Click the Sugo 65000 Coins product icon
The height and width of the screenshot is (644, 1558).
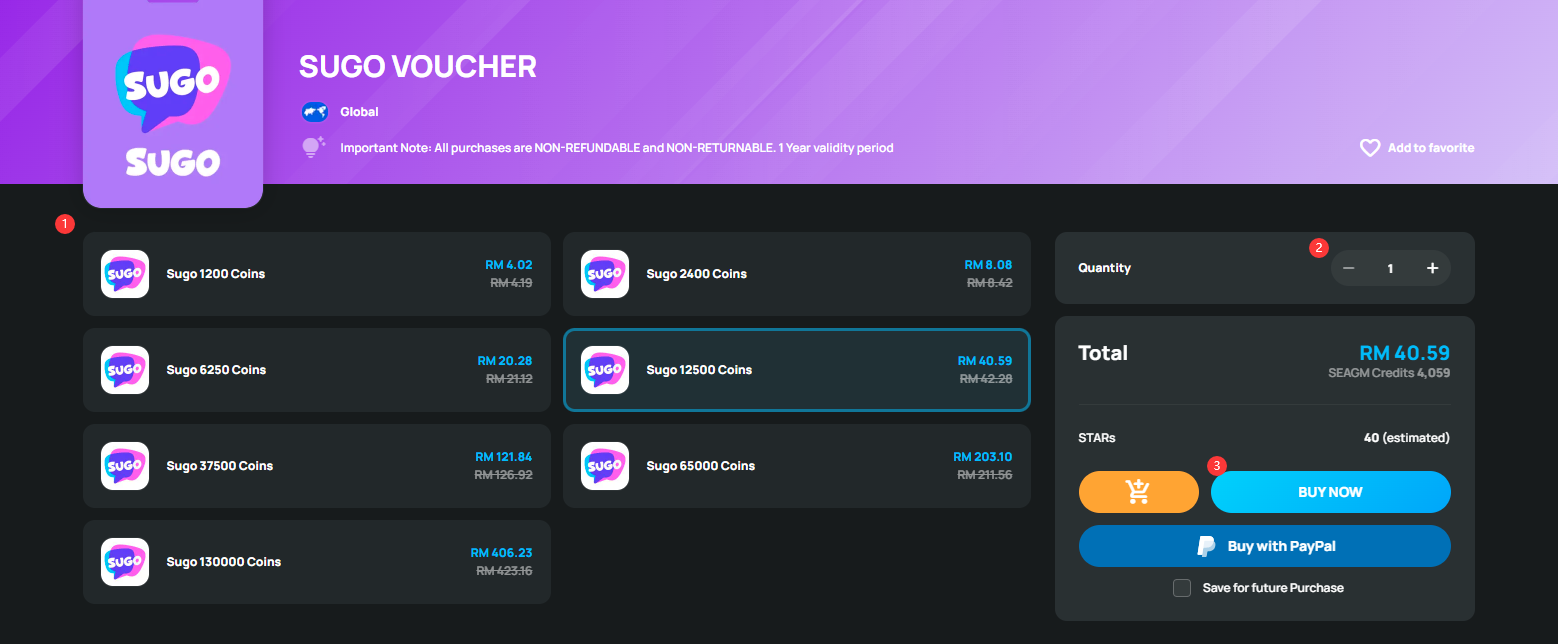click(605, 466)
